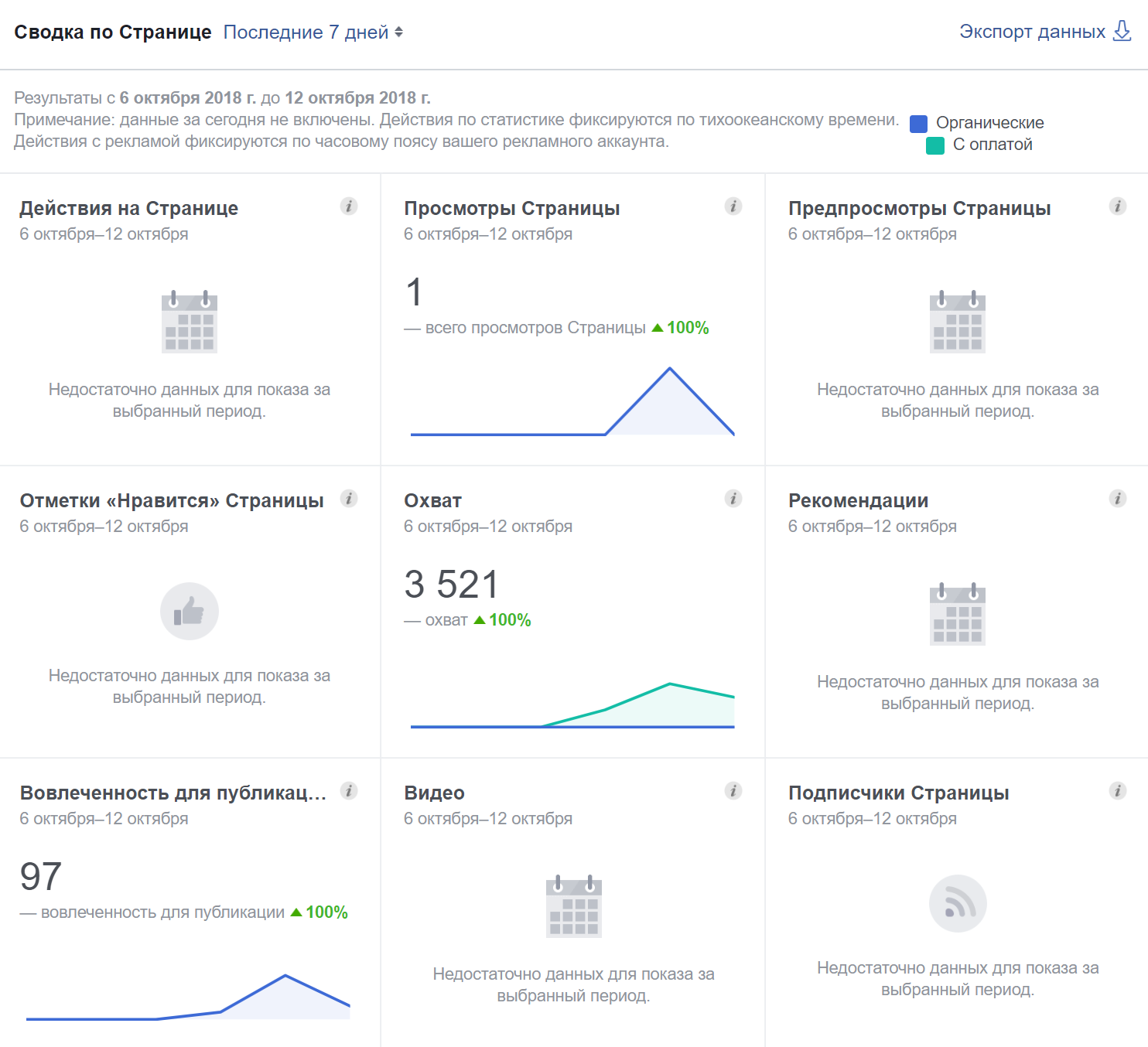Click the 'Сводка по Странице' heading

(x=113, y=32)
